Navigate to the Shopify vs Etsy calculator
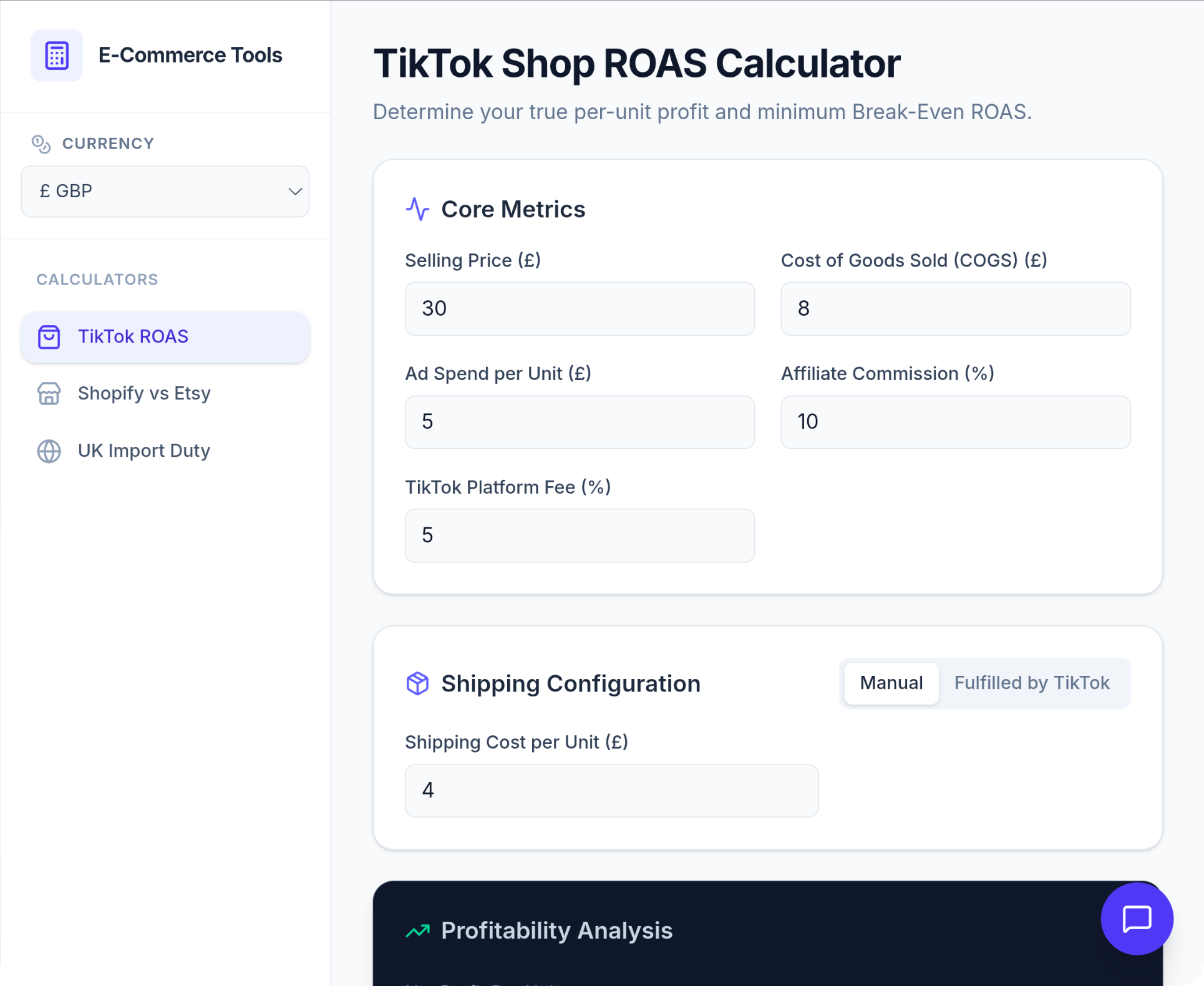 pos(143,394)
